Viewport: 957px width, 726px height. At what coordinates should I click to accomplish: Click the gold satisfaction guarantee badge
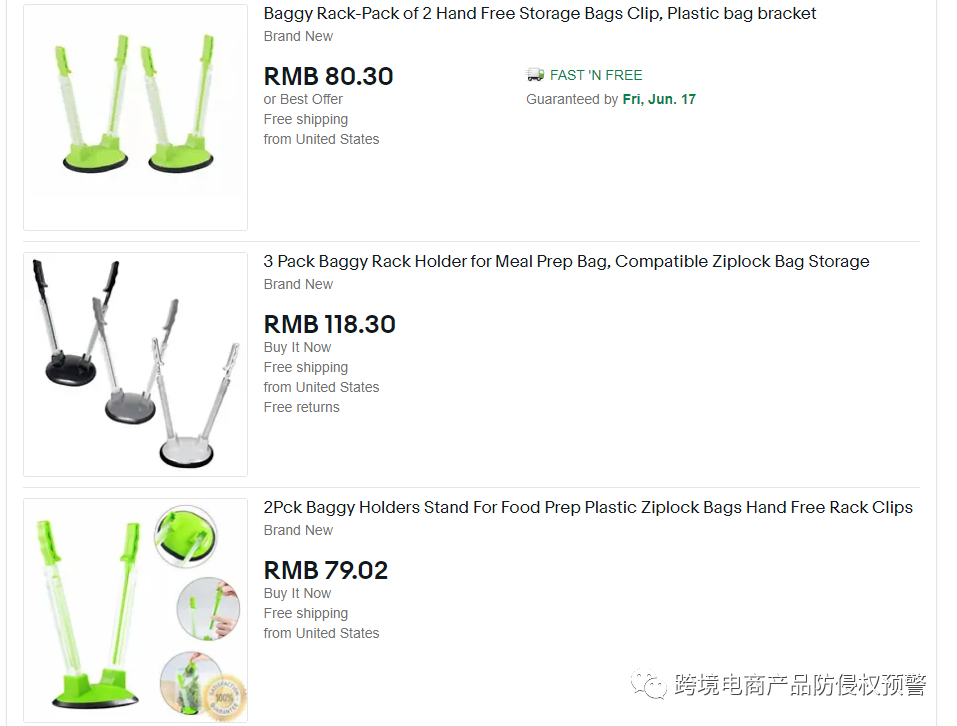point(225,695)
